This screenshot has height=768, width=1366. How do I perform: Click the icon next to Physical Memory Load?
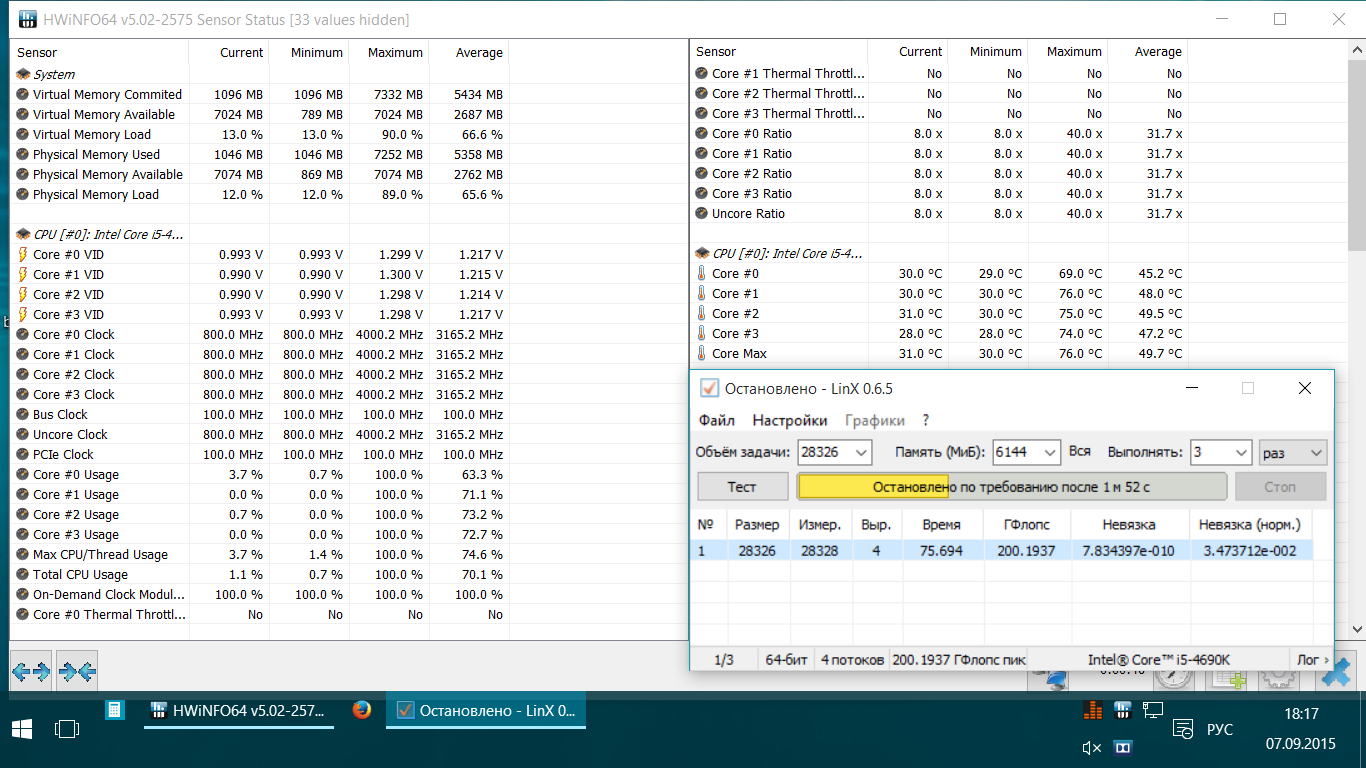(x=23, y=194)
